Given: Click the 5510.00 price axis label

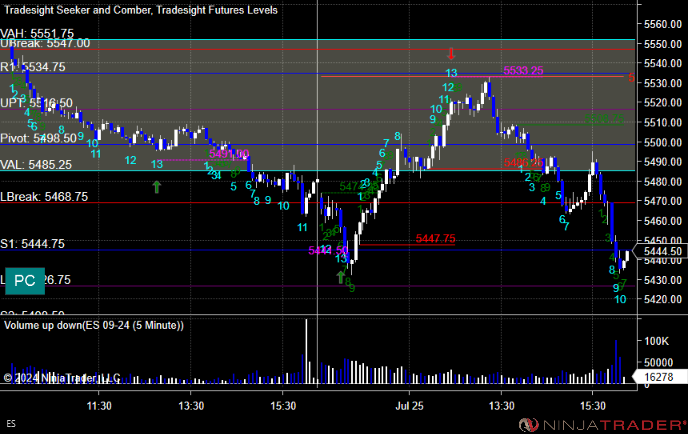Looking at the screenshot, I should [x=663, y=122].
